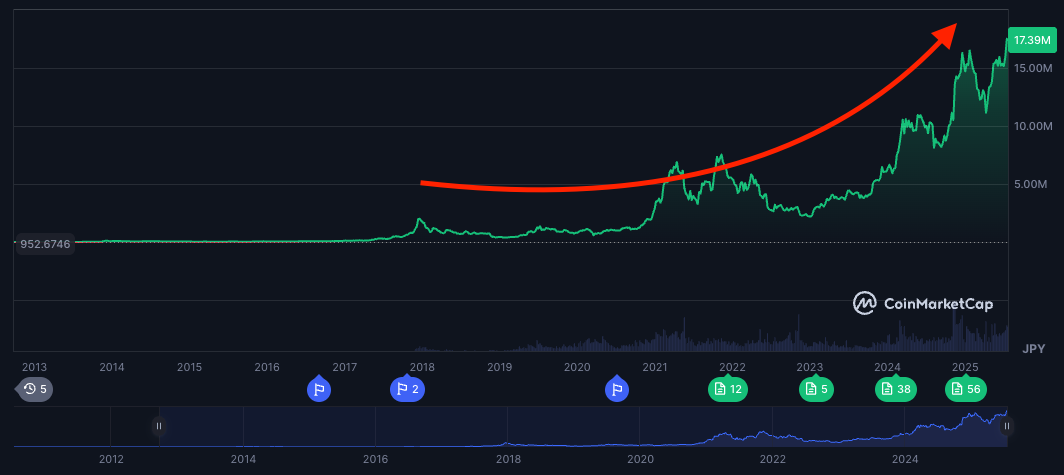This screenshot has width=1064, height=475.
Task: Click the 952.6746 starting price label
Action: [x=43, y=244]
